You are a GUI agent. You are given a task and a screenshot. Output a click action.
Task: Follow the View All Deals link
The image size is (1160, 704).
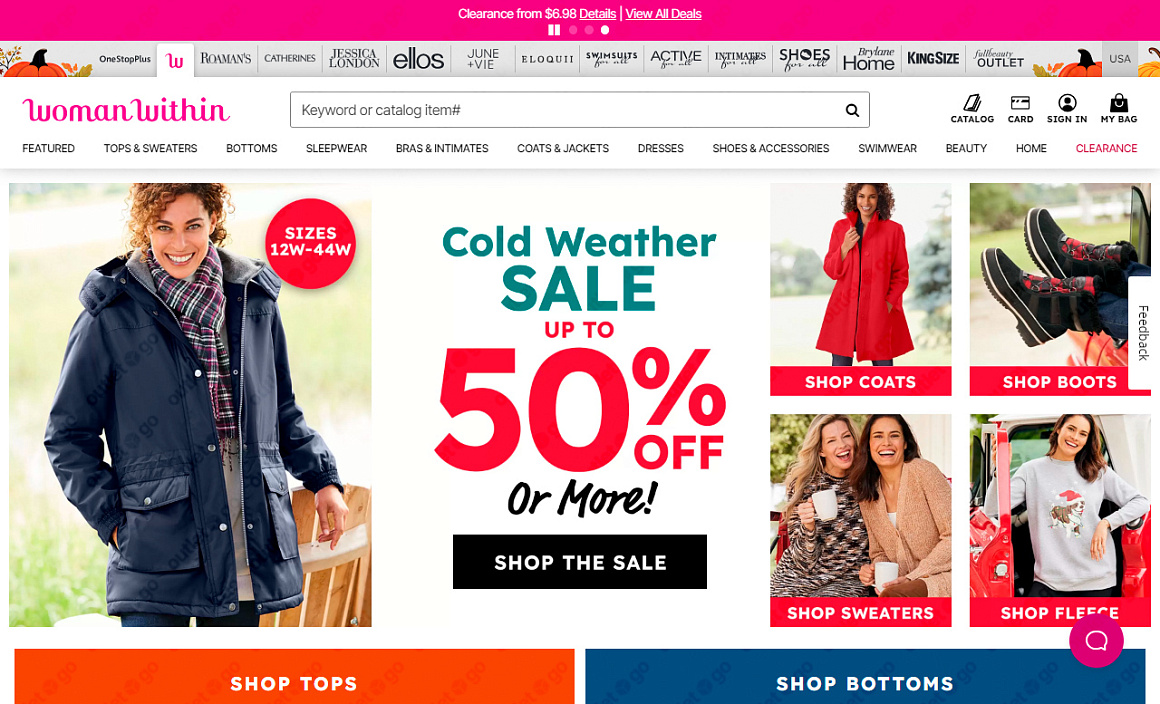[663, 13]
